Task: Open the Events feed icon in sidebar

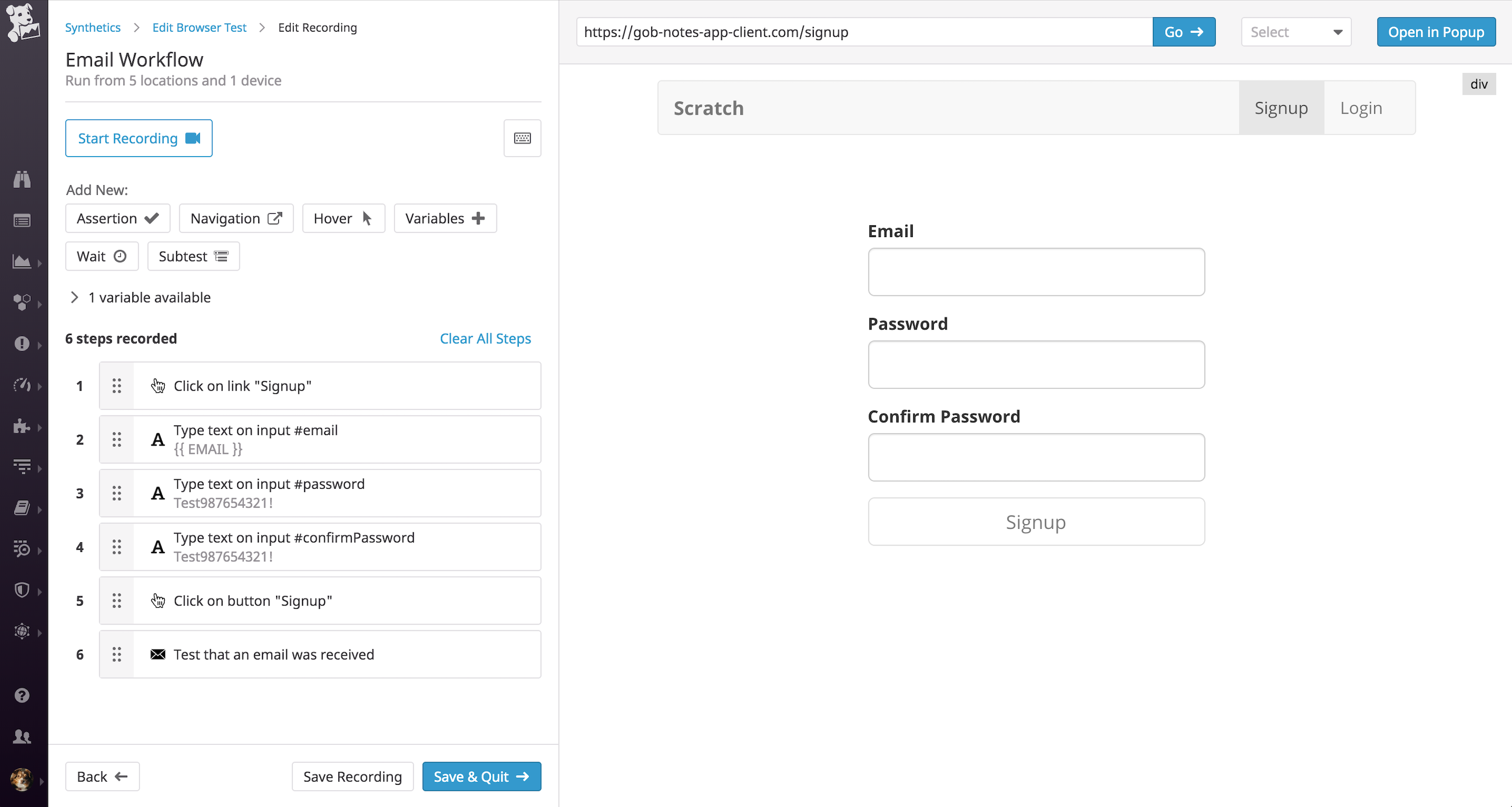Action: [22, 220]
